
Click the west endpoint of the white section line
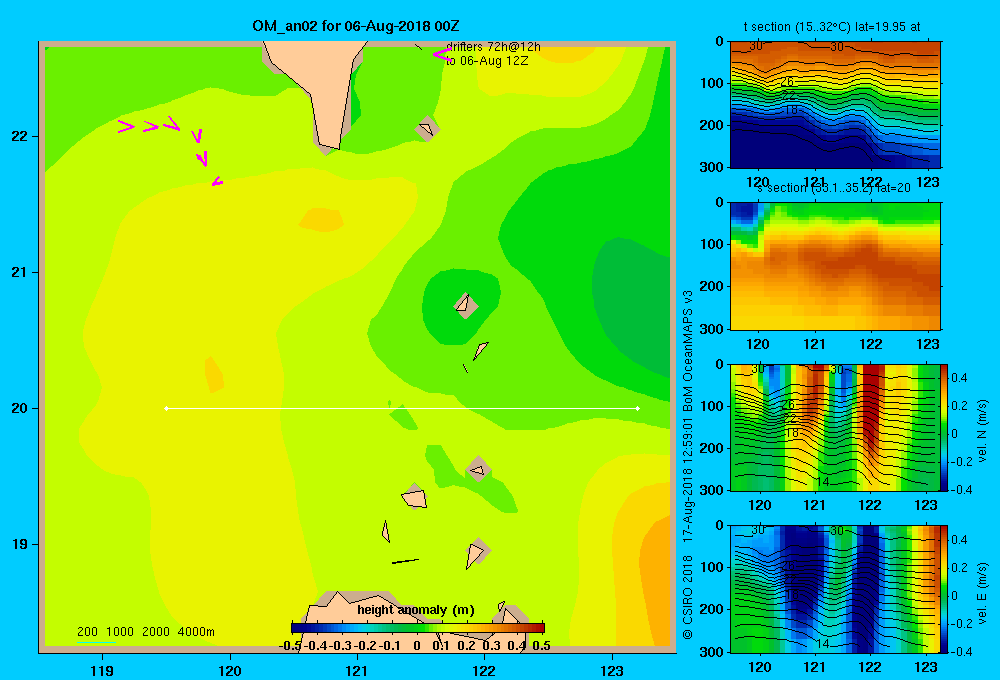(x=166, y=408)
